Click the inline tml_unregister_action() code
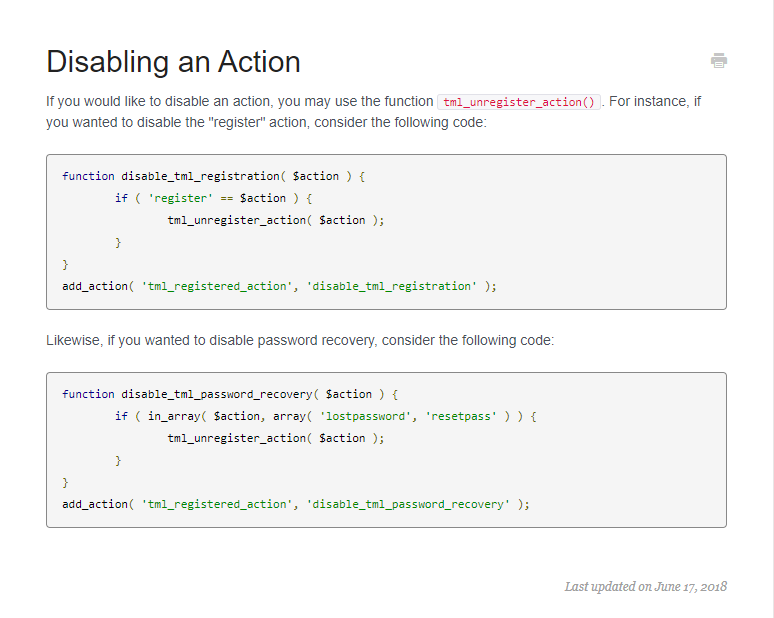Viewport: 774px width, 618px height. pos(519,102)
